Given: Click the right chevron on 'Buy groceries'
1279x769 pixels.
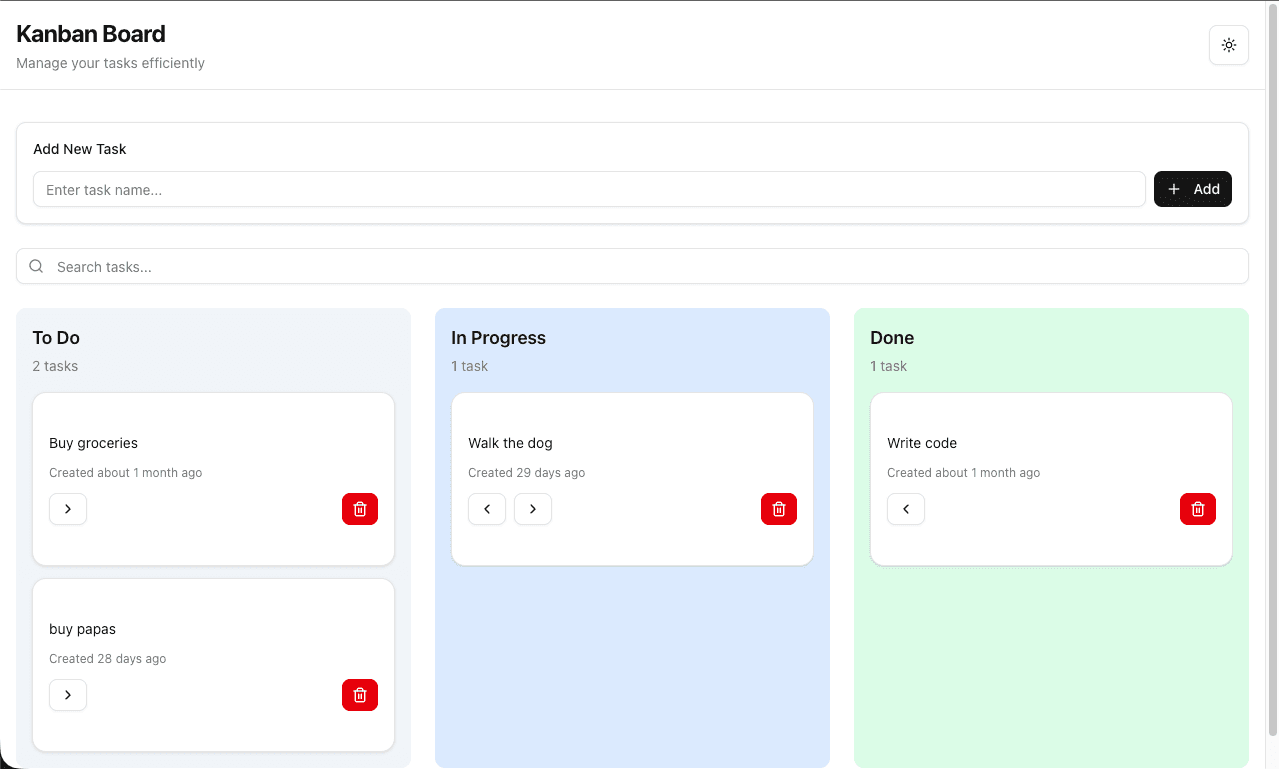Looking at the screenshot, I should click(67, 509).
